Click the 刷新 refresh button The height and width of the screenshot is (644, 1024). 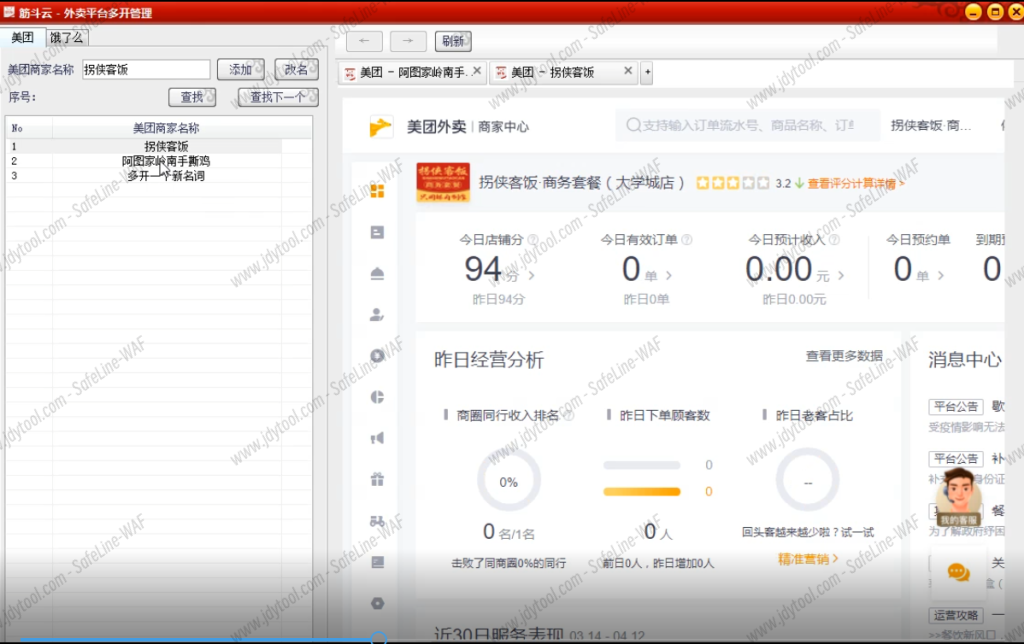(453, 41)
